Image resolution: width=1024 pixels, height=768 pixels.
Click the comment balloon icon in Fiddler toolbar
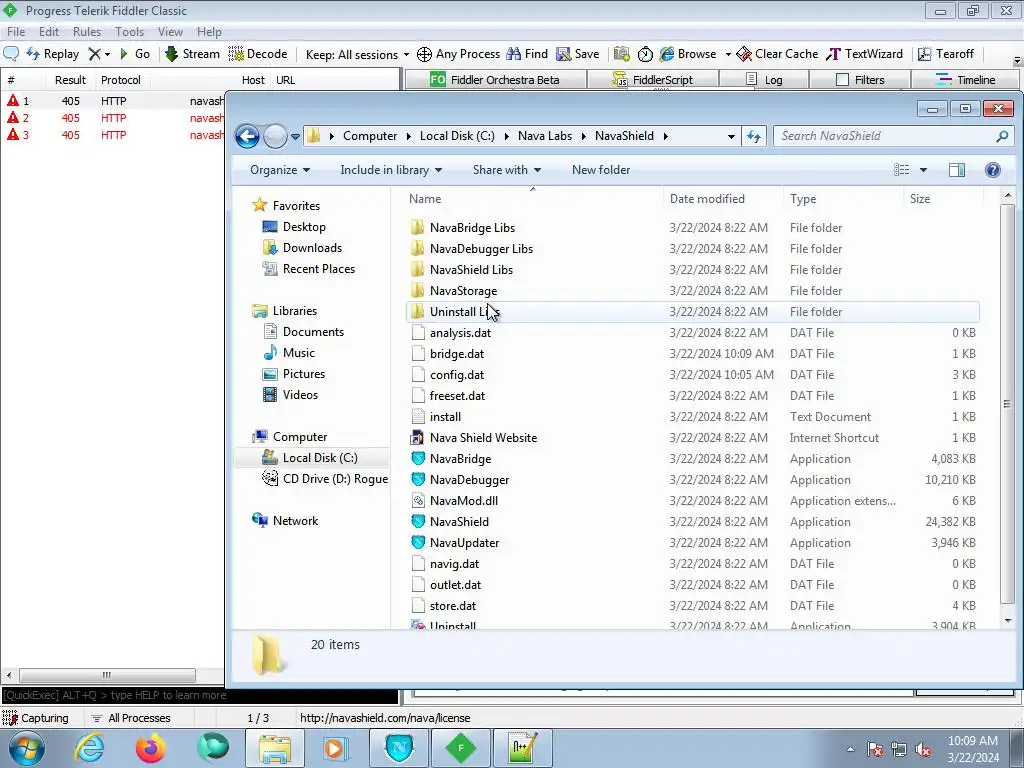tap(11, 54)
